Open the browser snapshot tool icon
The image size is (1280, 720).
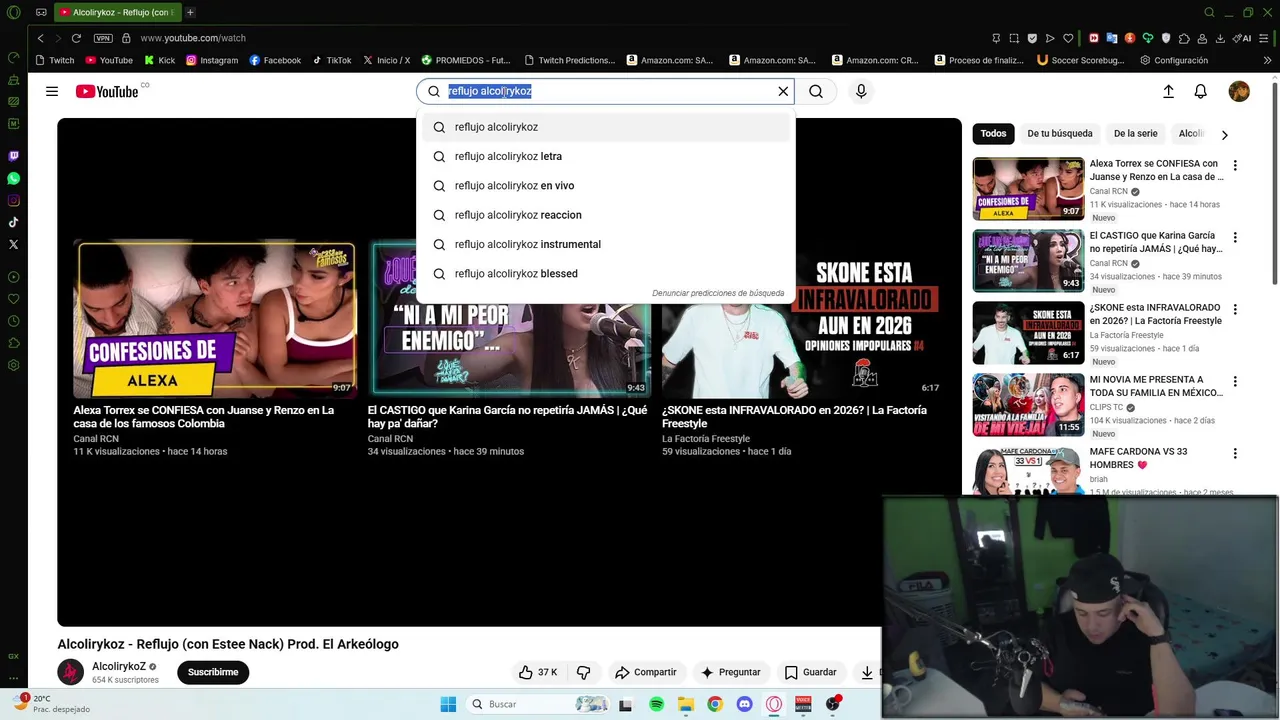[x=1014, y=38]
